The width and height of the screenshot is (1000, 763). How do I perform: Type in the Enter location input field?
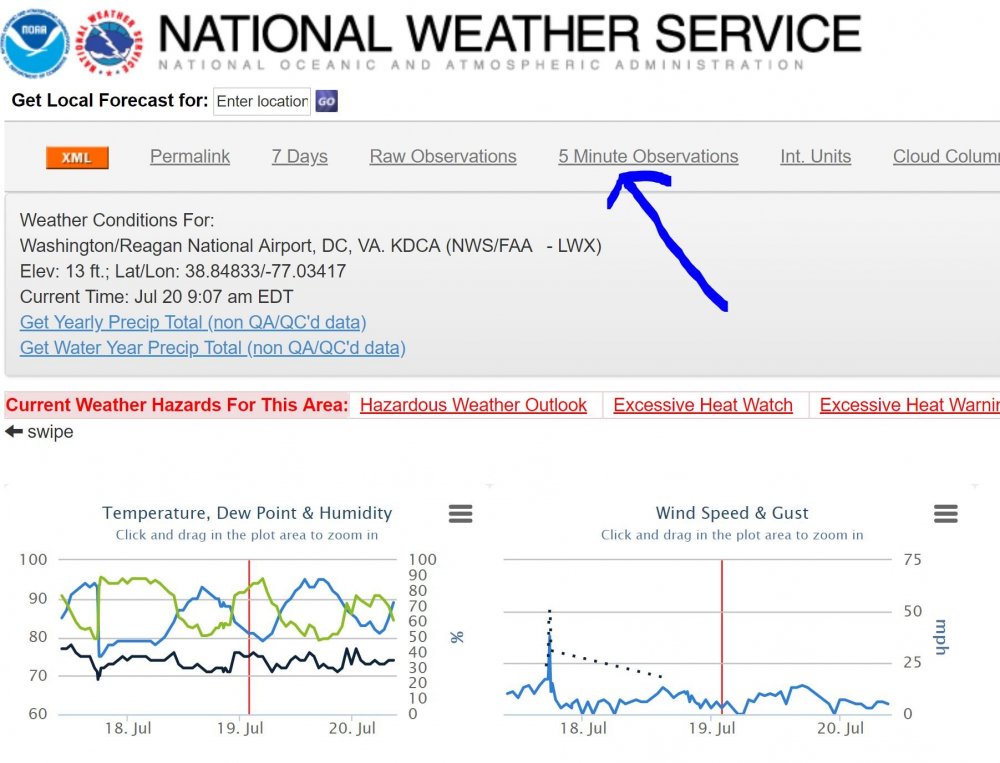pyautogui.click(x=262, y=101)
